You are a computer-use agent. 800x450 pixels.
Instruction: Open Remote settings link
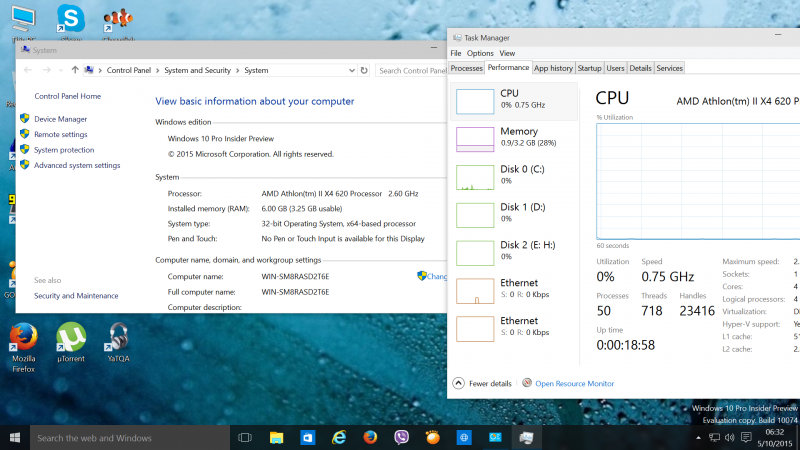(x=61, y=134)
